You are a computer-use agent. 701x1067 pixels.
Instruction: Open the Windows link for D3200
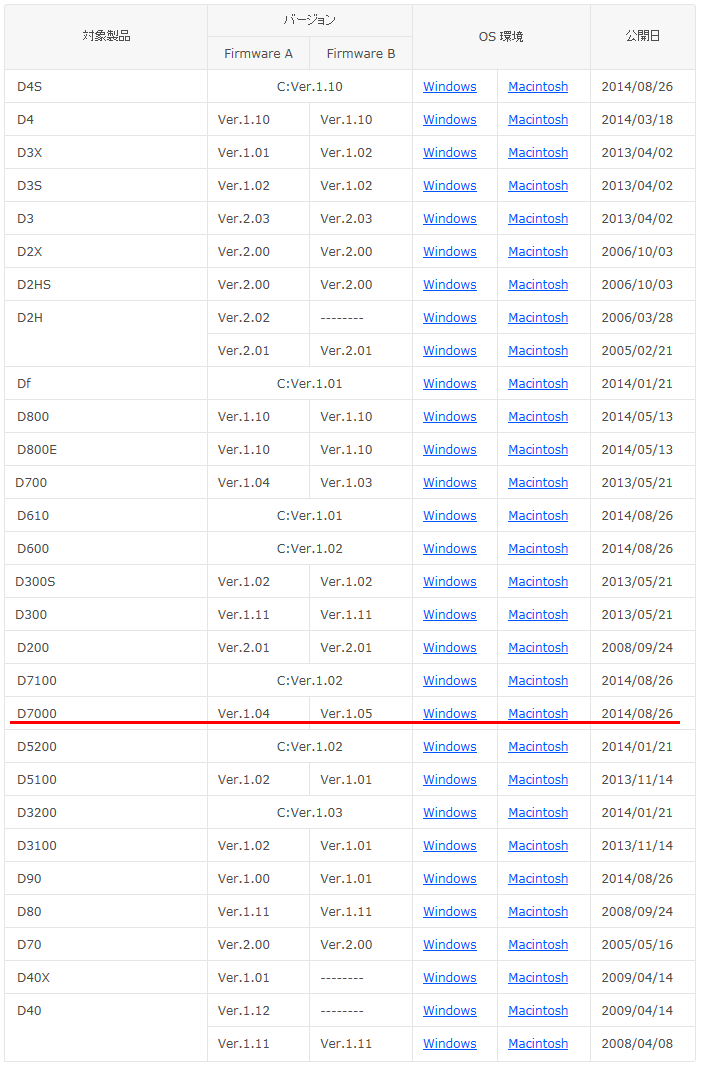point(449,812)
